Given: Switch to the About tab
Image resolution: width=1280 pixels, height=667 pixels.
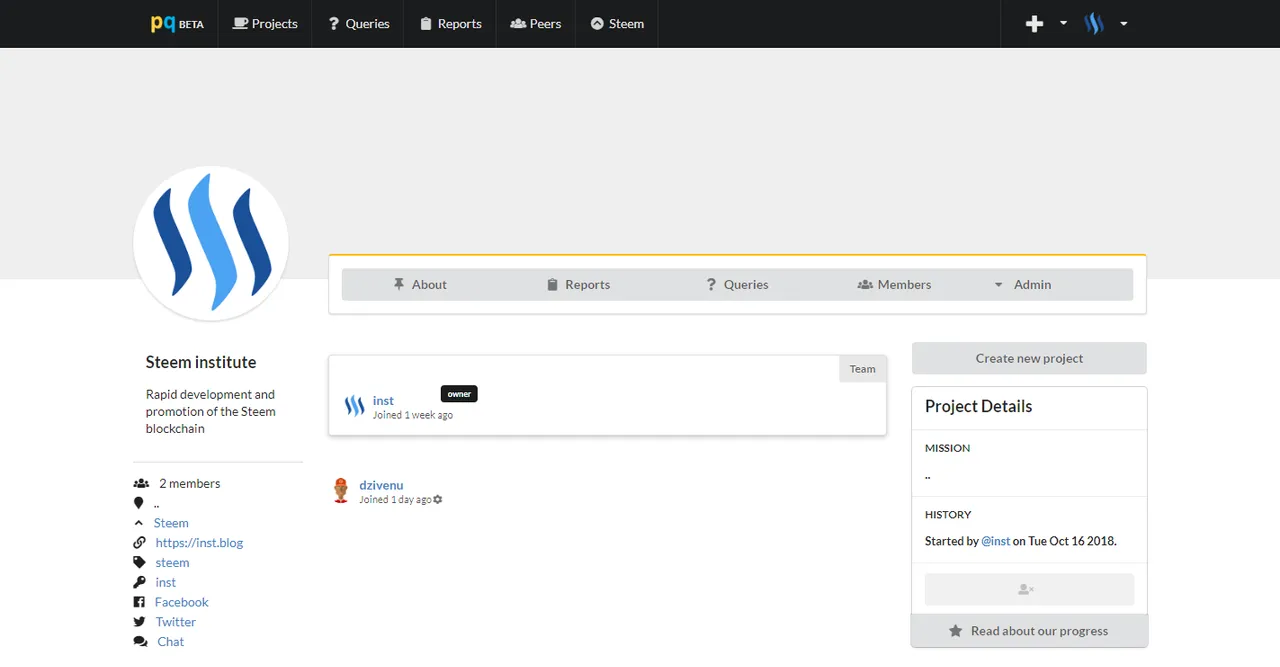Looking at the screenshot, I should [x=420, y=284].
